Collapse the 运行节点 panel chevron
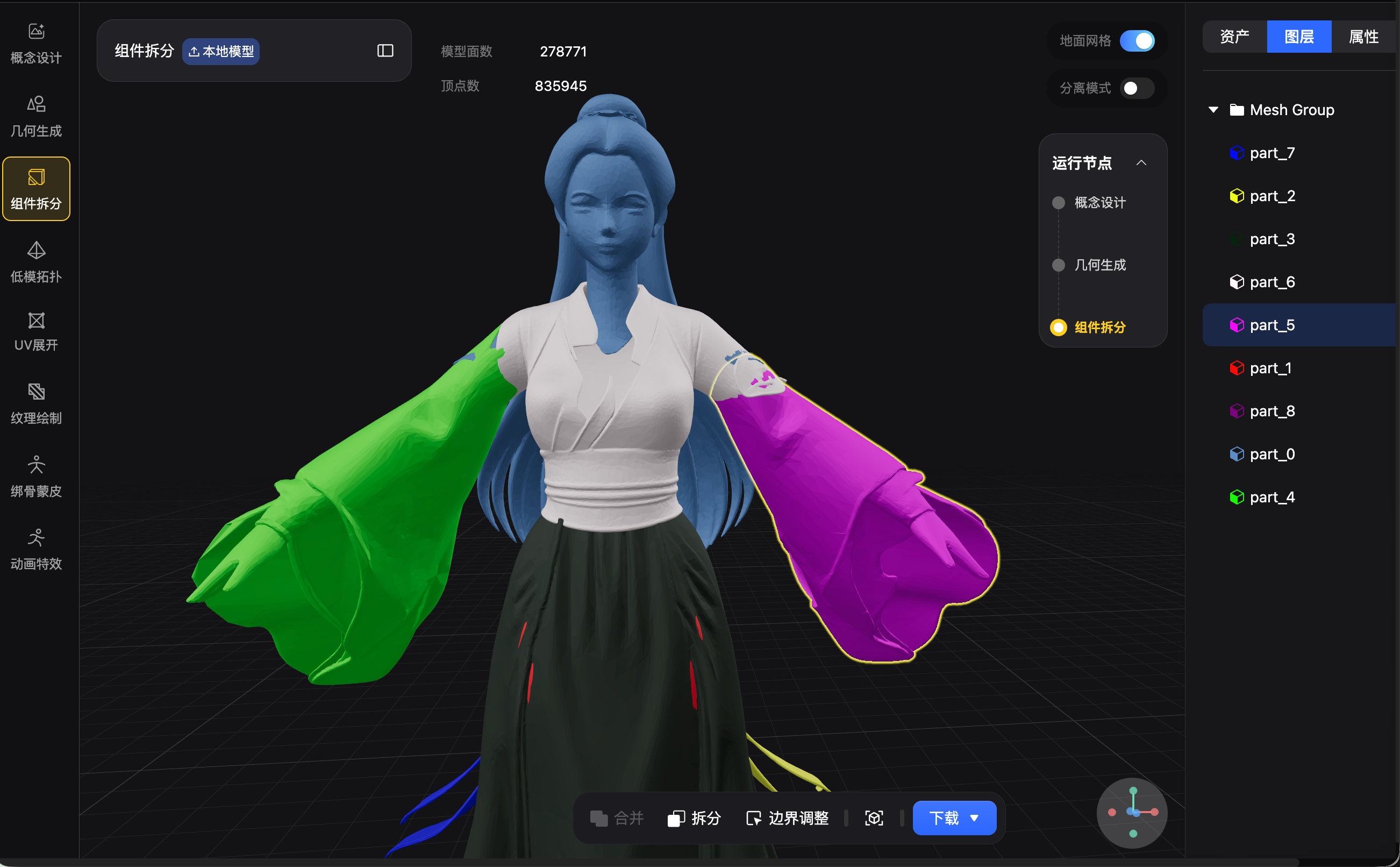The image size is (1400, 867). tap(1141, 163)
